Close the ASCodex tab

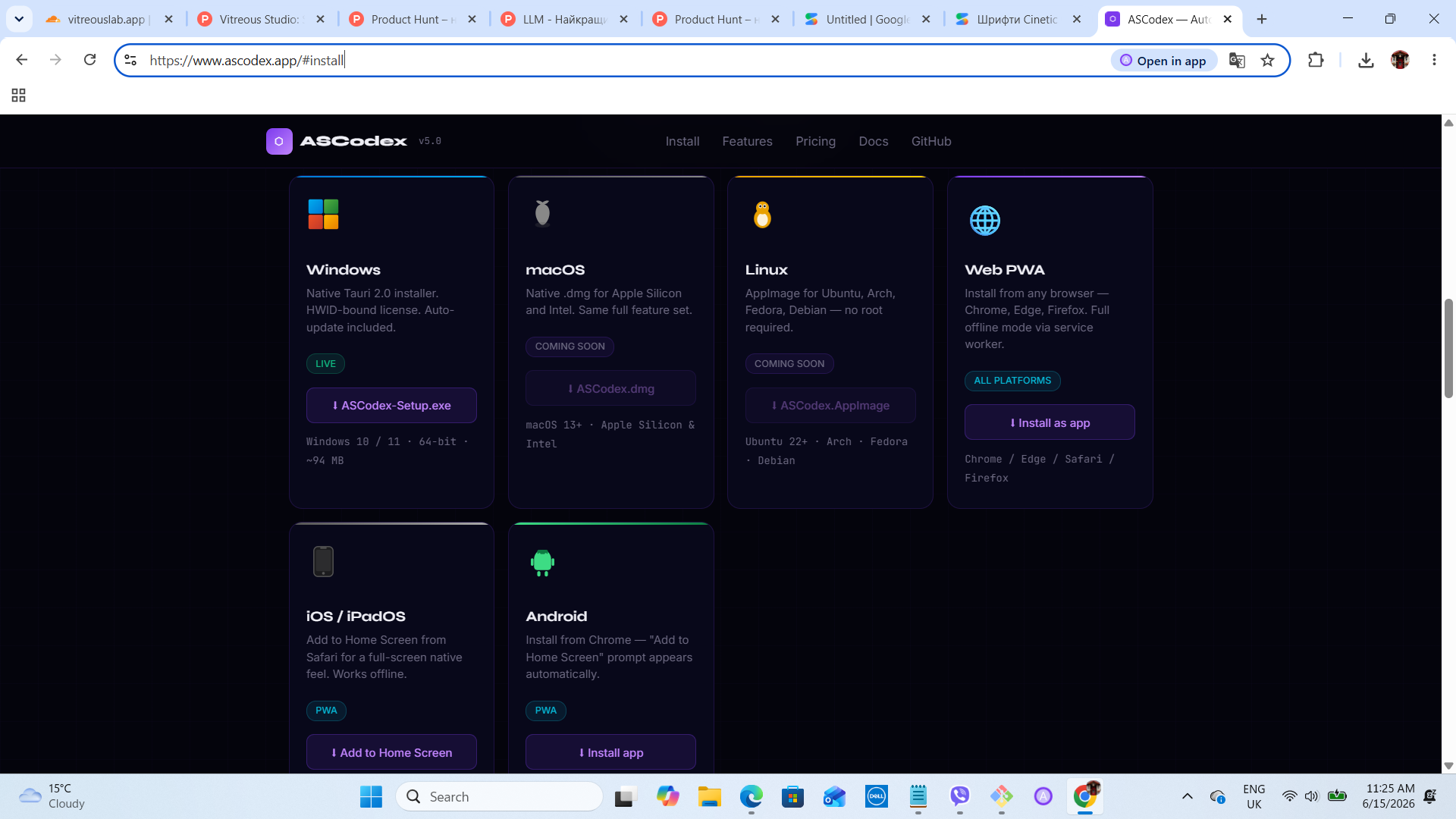1228,19
